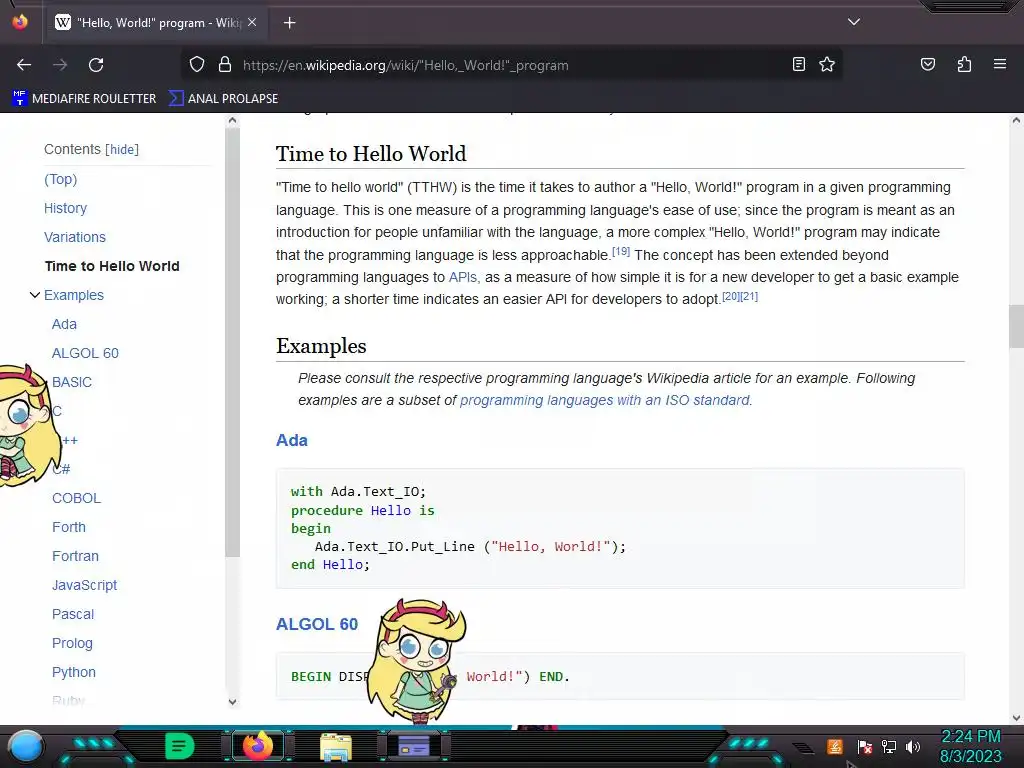
Task: Click the site security padlock icon
Action: [x=225, y=65]
